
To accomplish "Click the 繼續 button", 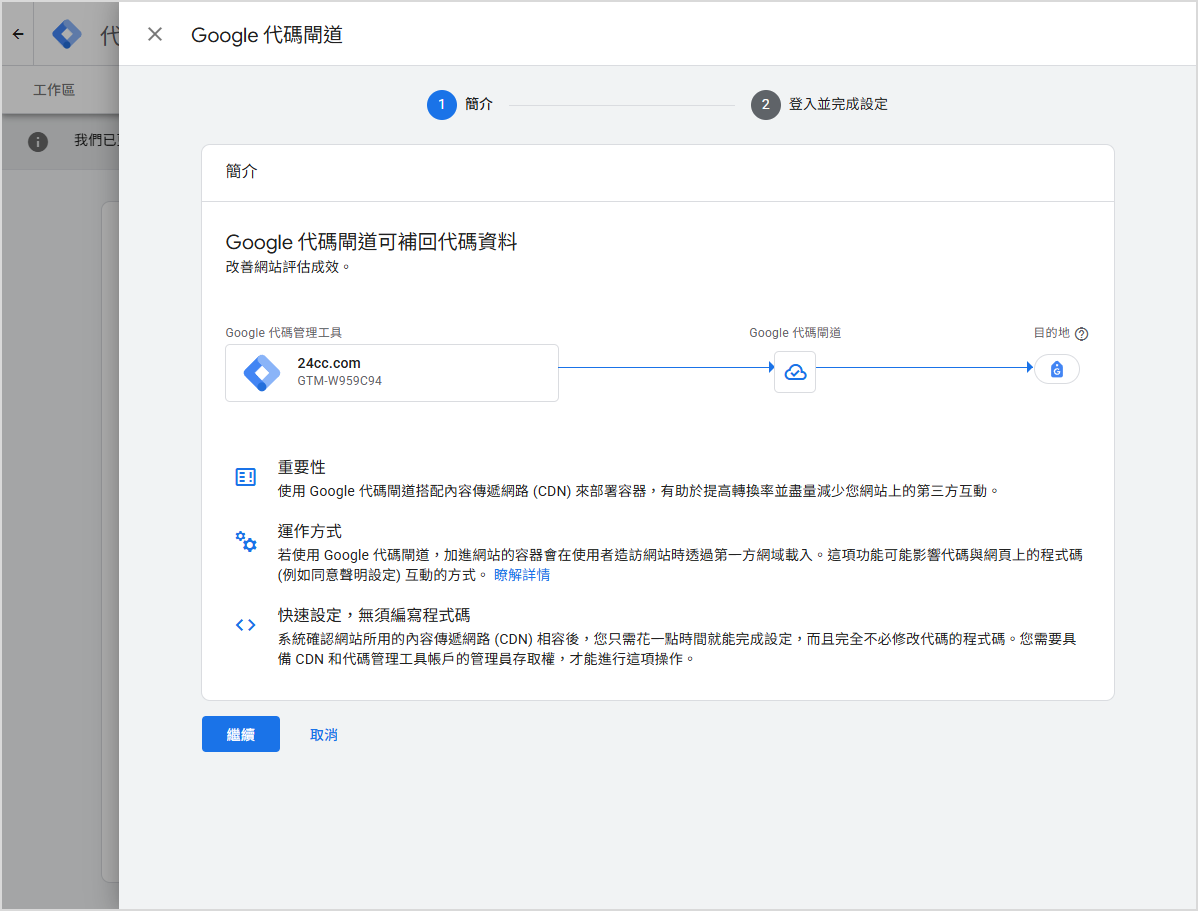I will coord(241,734).
